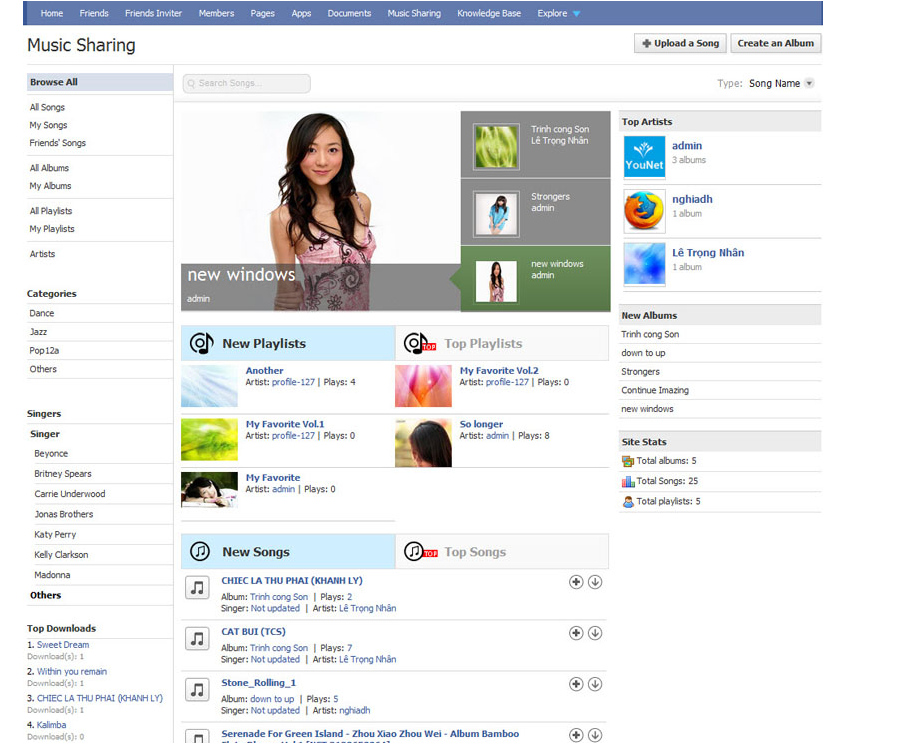This screenshot has height=743, width=899.
Task: Open the Explore dropdown in the navigation bar
Action: [552, 13]
